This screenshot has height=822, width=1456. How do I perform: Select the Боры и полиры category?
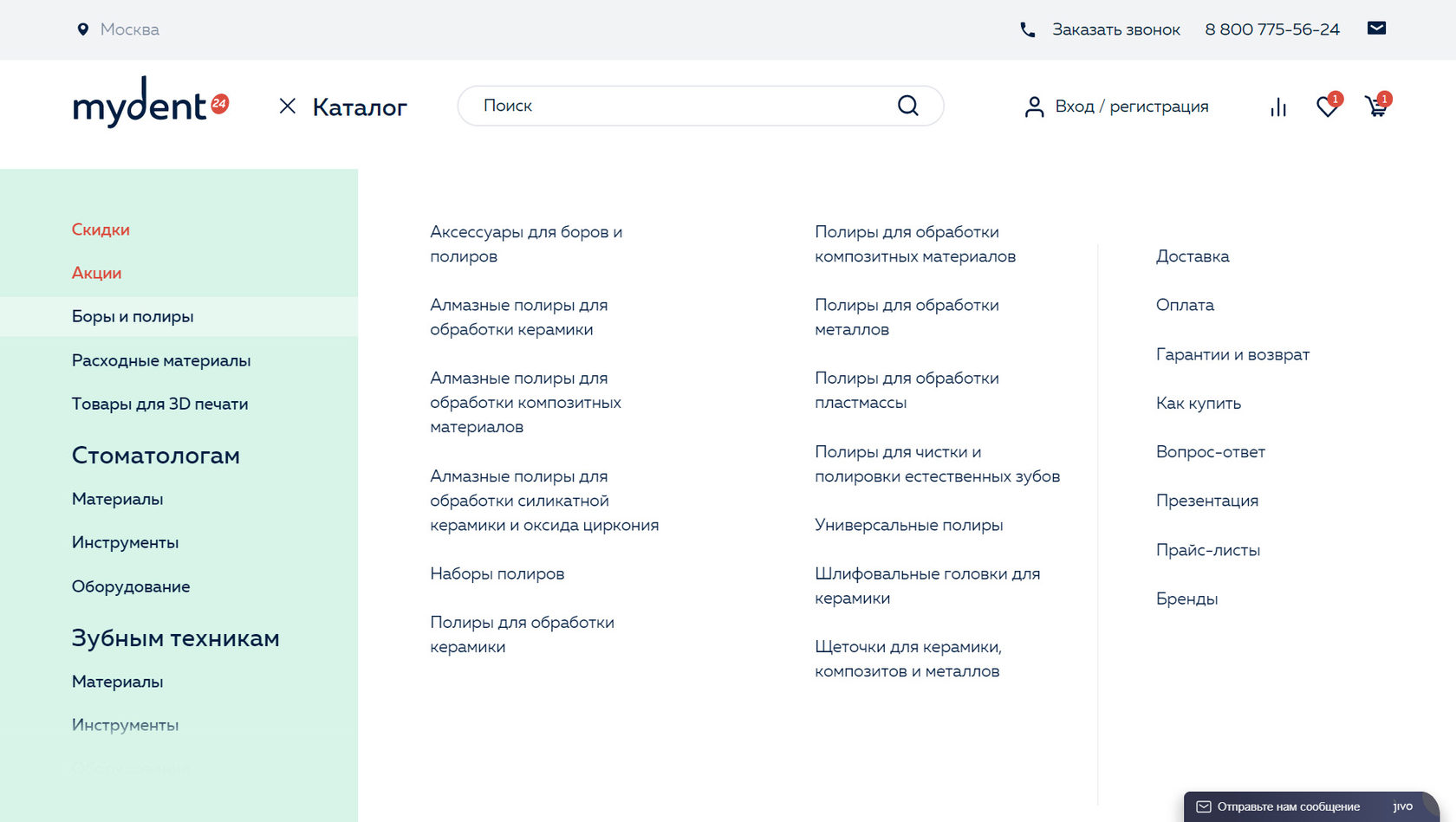click(x=133, y=316)
